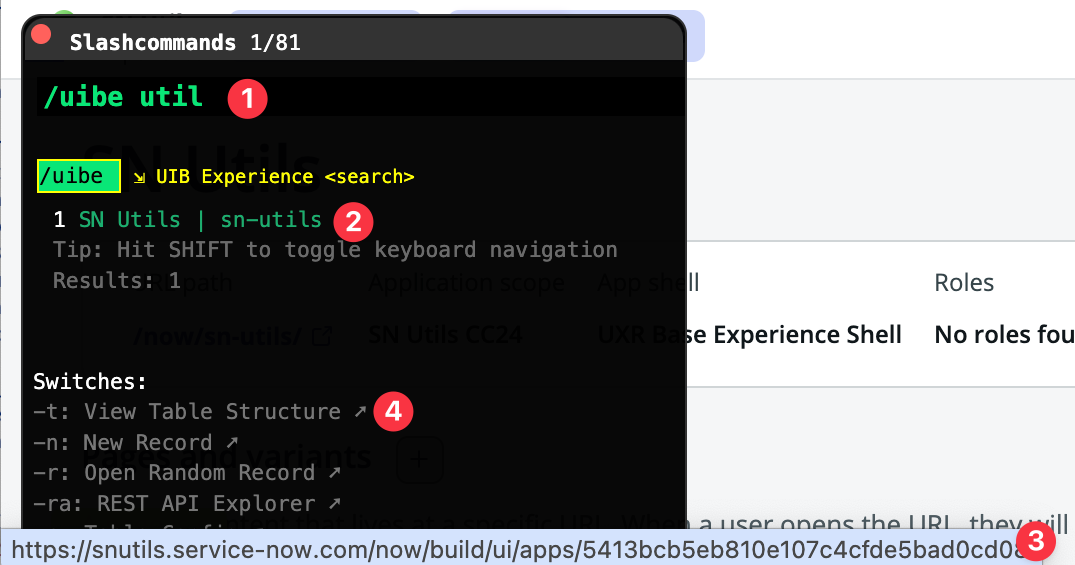Add a page with the plus button
Screen dimensions: 1075x565
[x=420, y=459]
